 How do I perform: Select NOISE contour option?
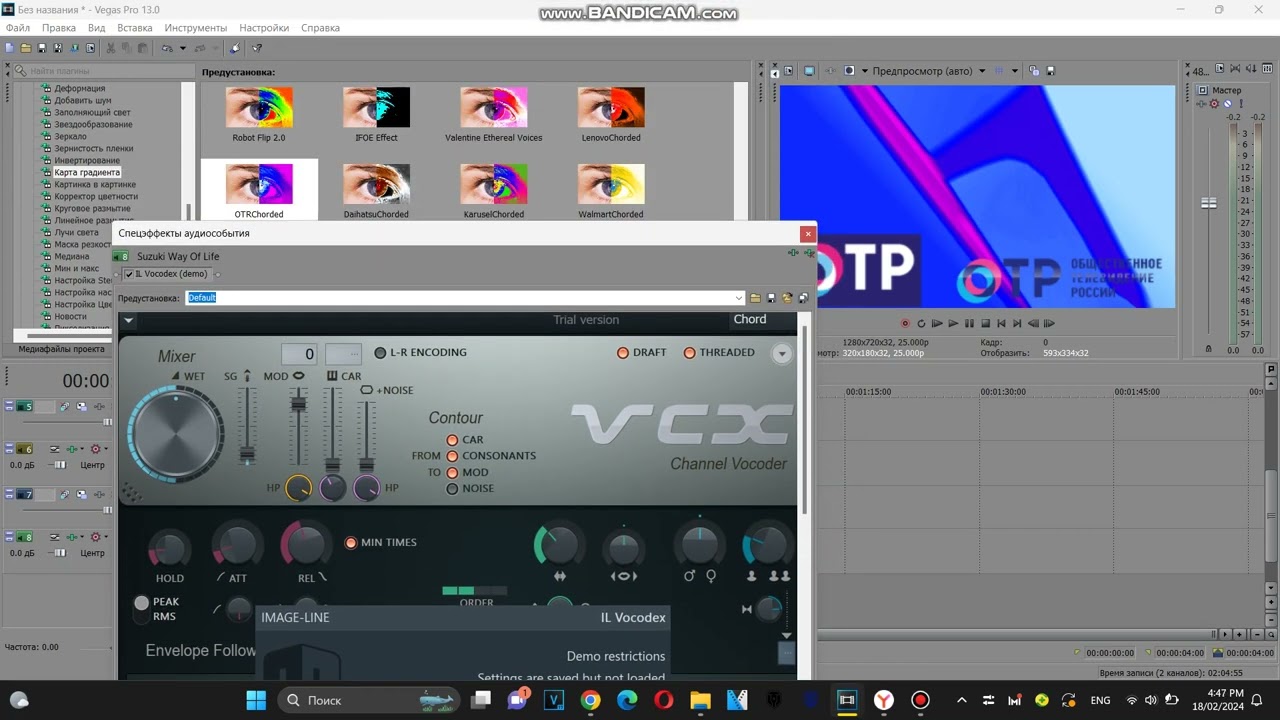point(452,489)
